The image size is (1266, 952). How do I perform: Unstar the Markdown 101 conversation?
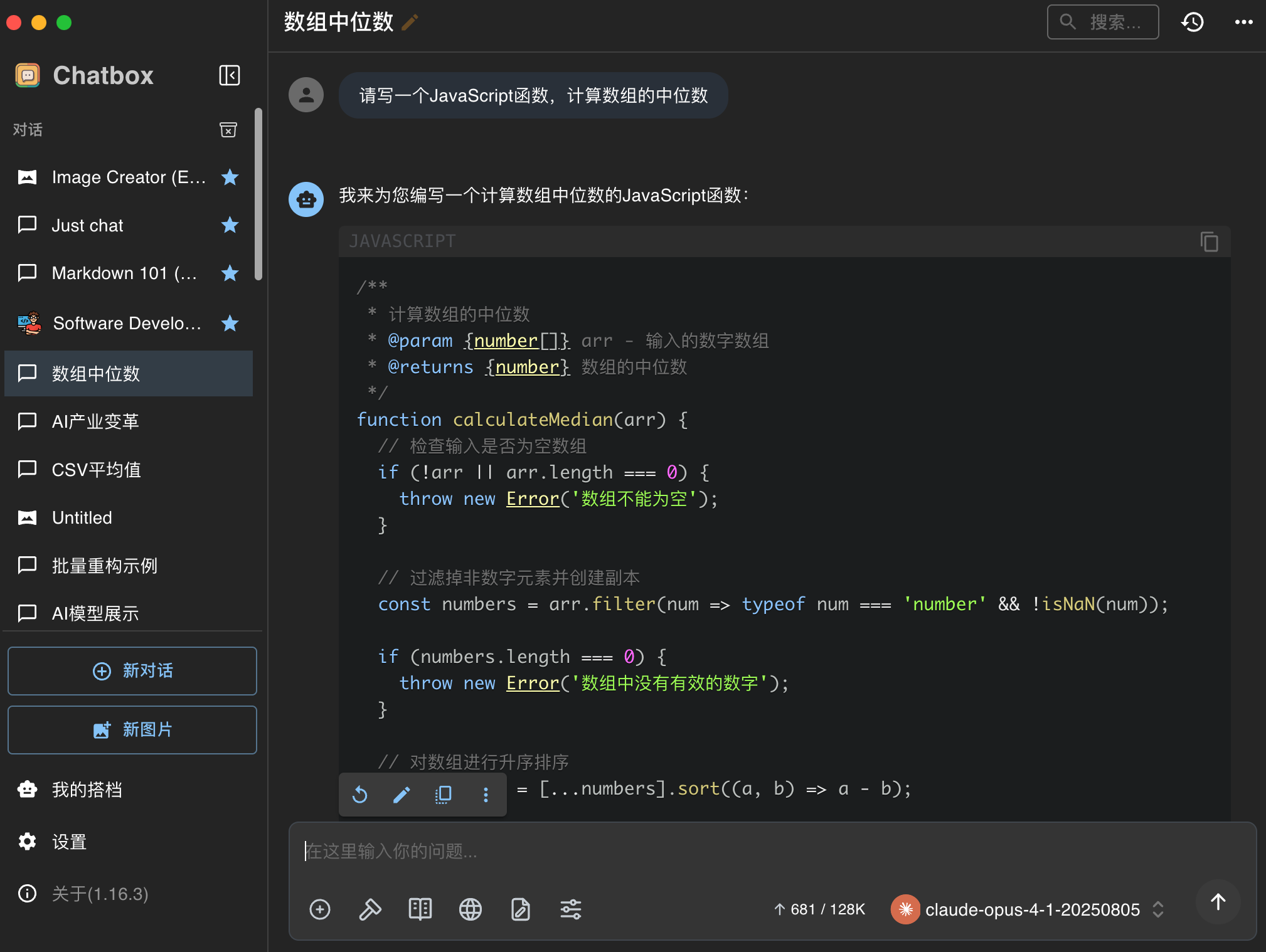point(230,273)
